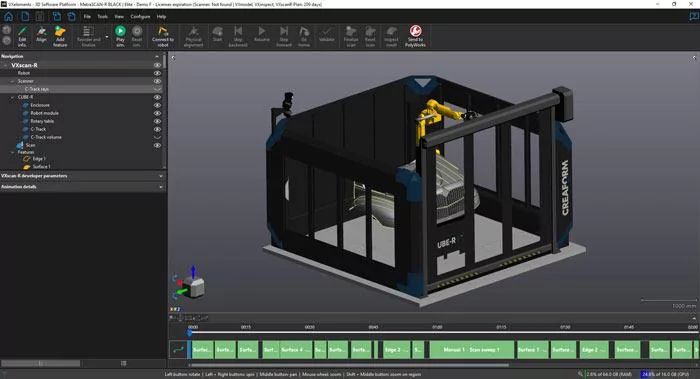Select the Align tool
700x379 pixels.
[x=41, y=34]
